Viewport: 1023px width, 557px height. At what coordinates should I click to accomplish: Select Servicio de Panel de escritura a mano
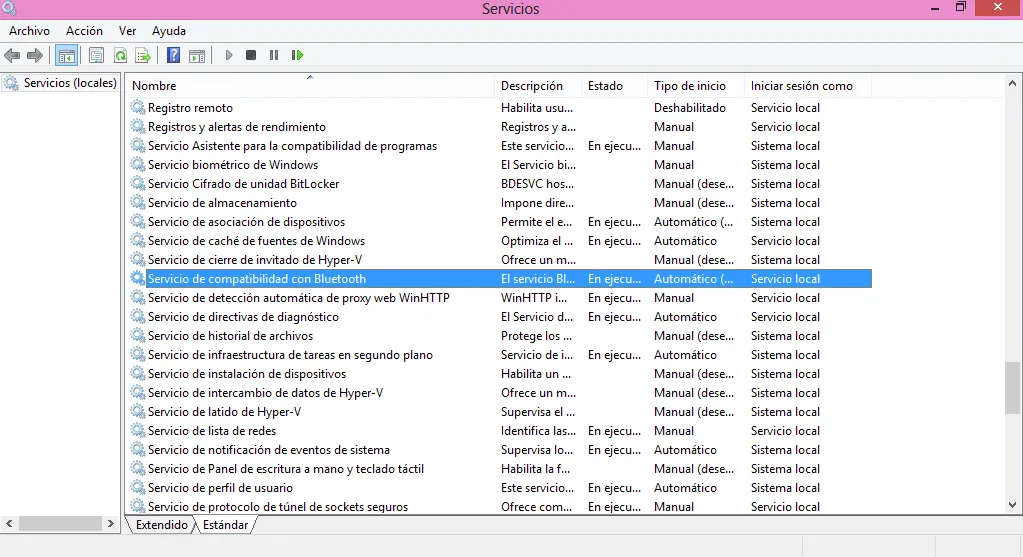click(286, 468)
